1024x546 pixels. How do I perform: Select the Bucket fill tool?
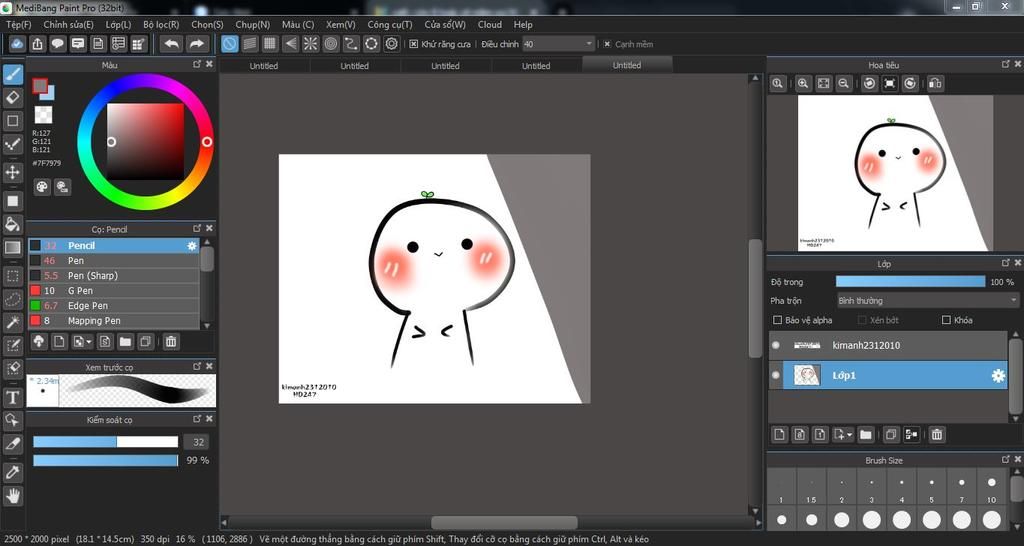point(12,224)
